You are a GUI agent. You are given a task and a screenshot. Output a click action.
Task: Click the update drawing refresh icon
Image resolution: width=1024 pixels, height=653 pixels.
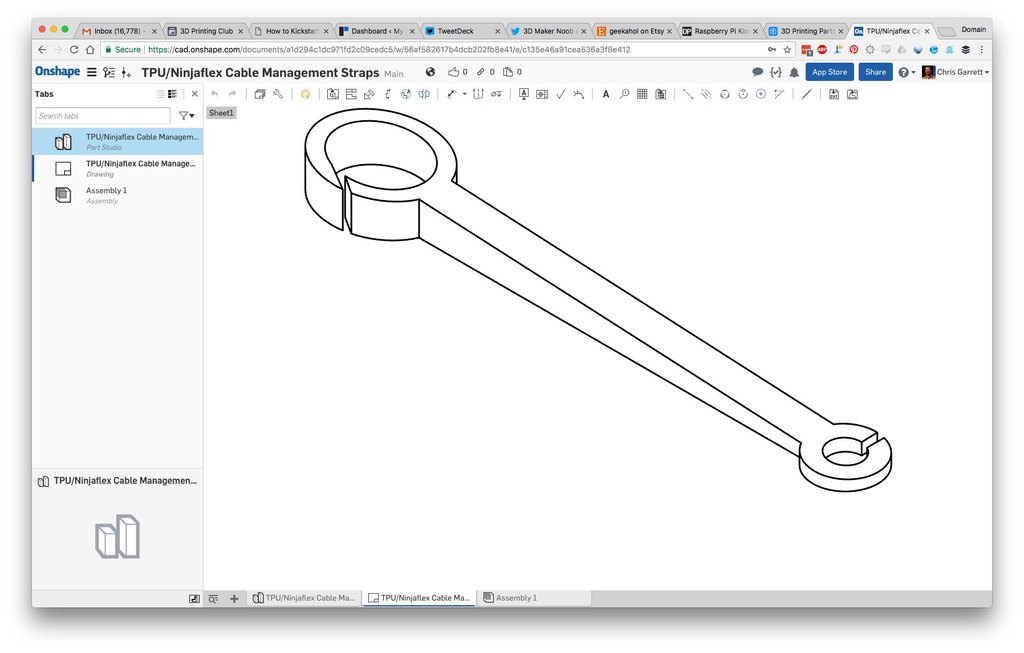pyautogui.click(x=305, y=94)
